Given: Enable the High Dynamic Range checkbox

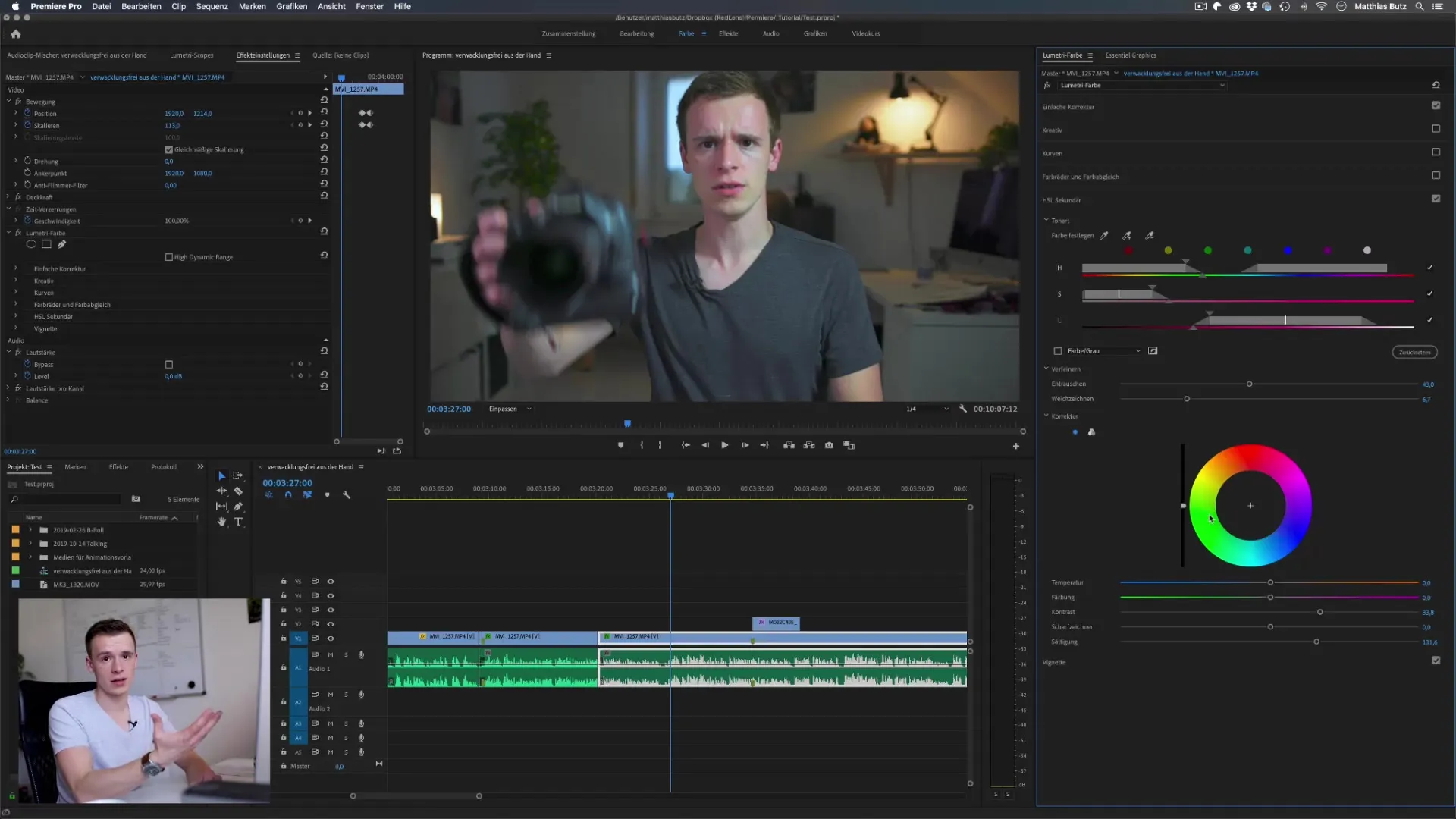Looking at the screenshot, I should [x=169, y=257].
